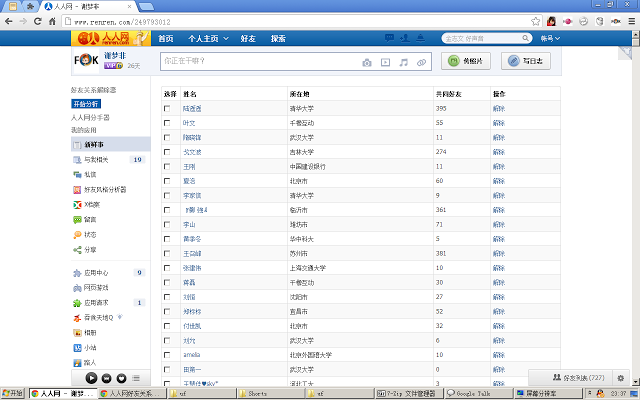Click the search magnifier in the header
The width and height of the screenshot is (640, 400).
click(x=525, y=38)
